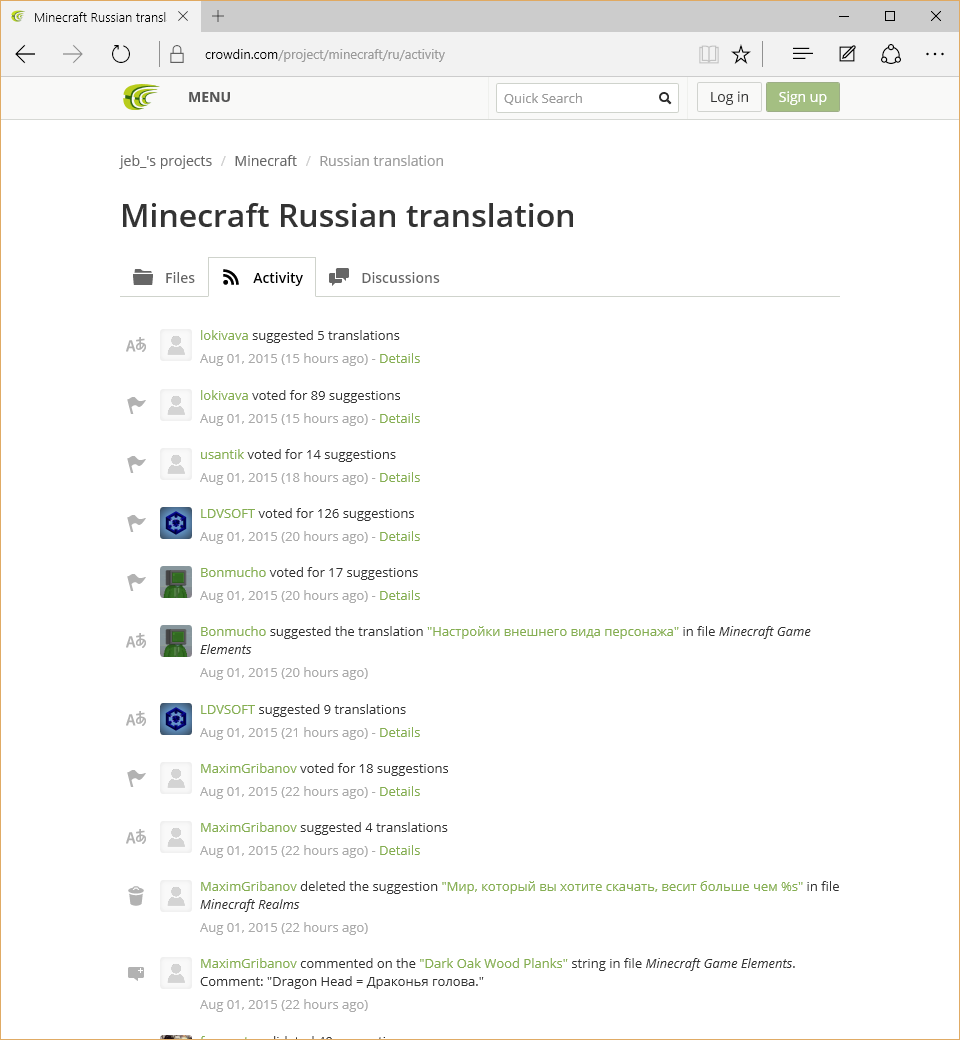Viewport: 960px width, 1040px height.
Task: Click LDVSOFT avatar beside 126 suggestions
Action: pyautogui.click(x=176, y=523)
